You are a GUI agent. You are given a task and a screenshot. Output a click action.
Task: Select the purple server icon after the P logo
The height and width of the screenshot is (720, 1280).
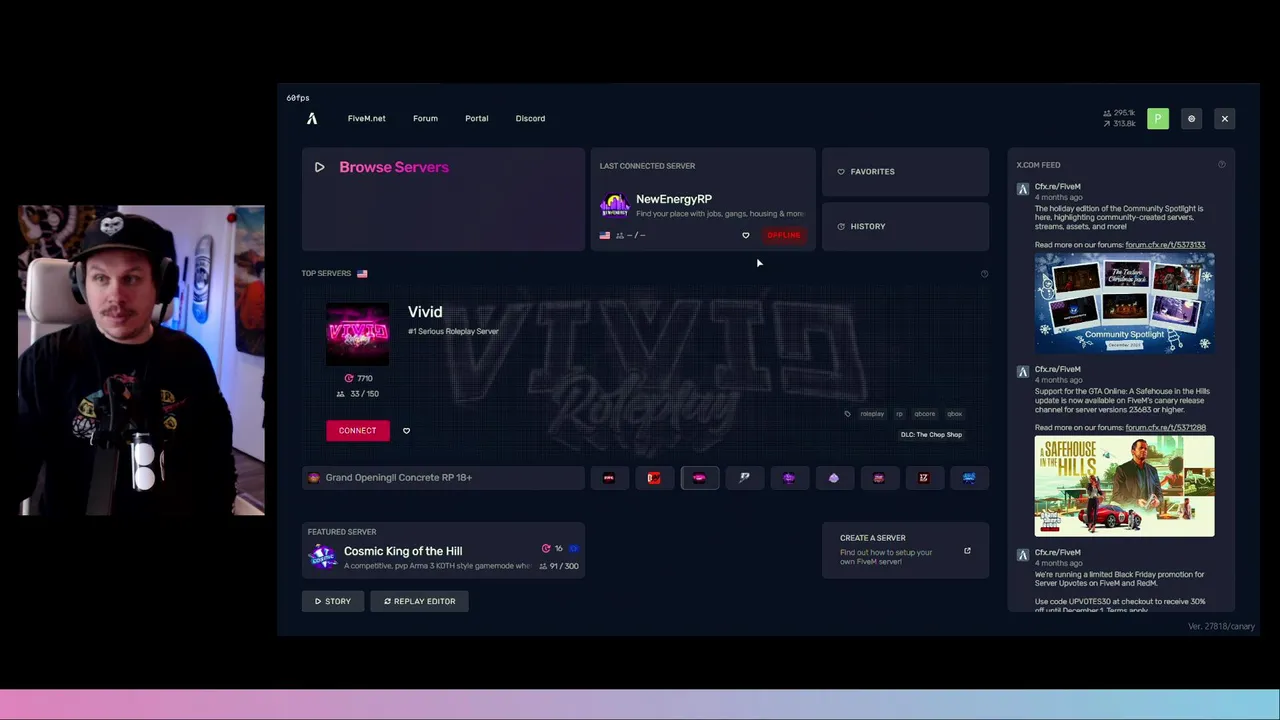(x=789, y=478)
